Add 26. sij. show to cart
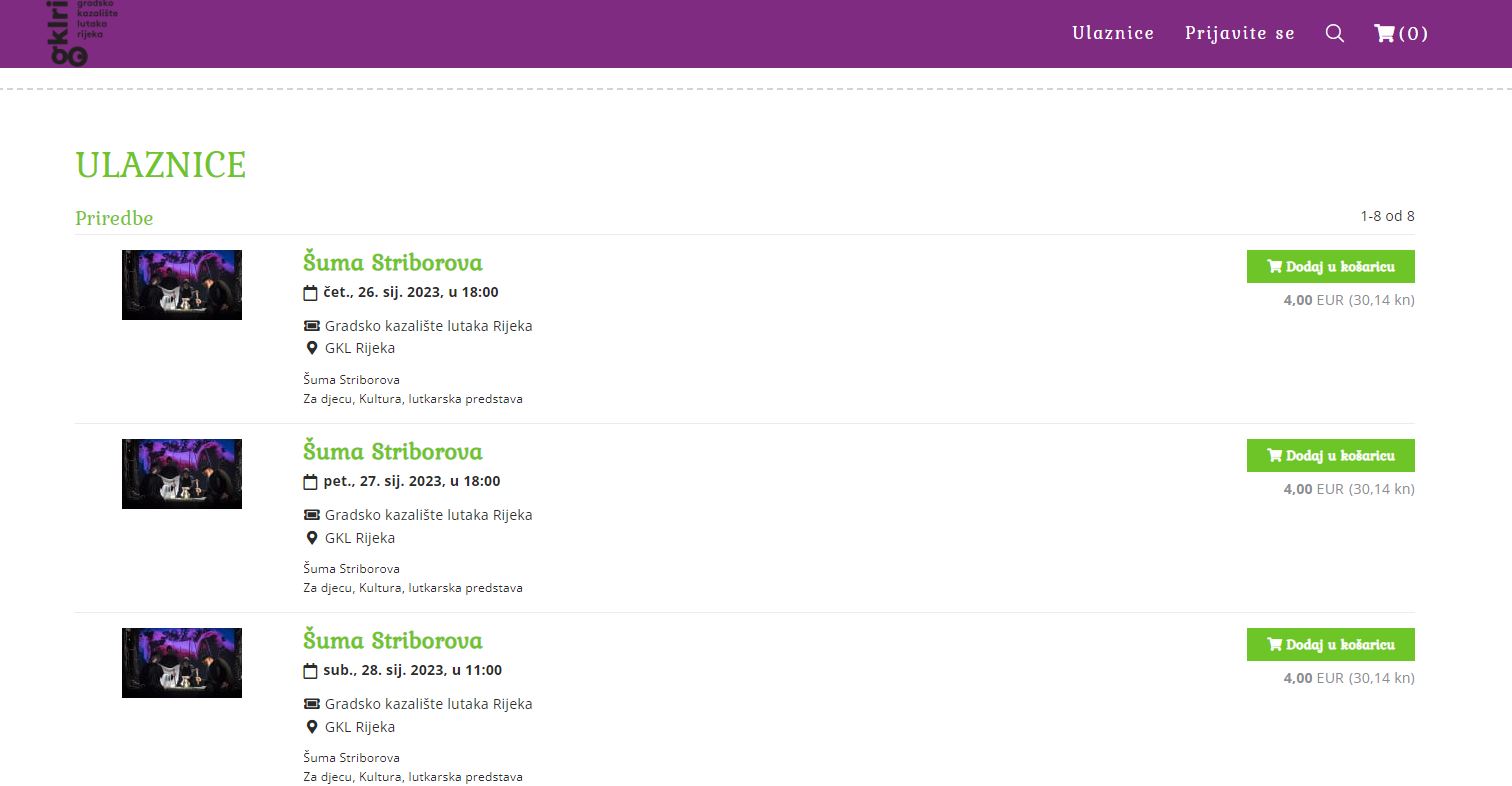The height and width of the screenshot is (786, 1512). pyautogui.click(x=1330, y=266)
